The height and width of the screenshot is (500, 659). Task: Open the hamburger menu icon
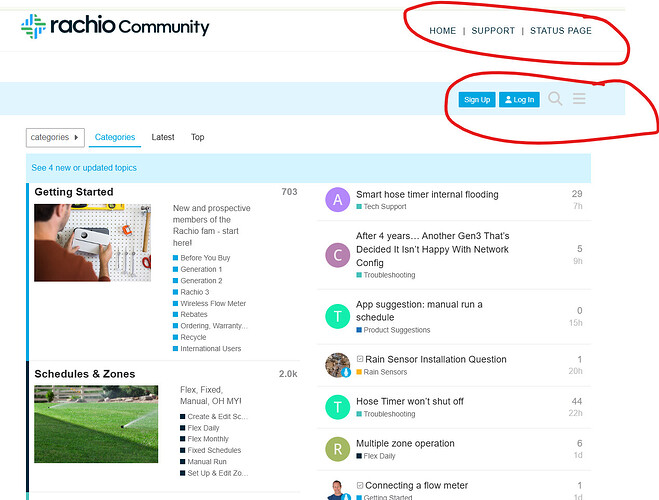(579, 99)
